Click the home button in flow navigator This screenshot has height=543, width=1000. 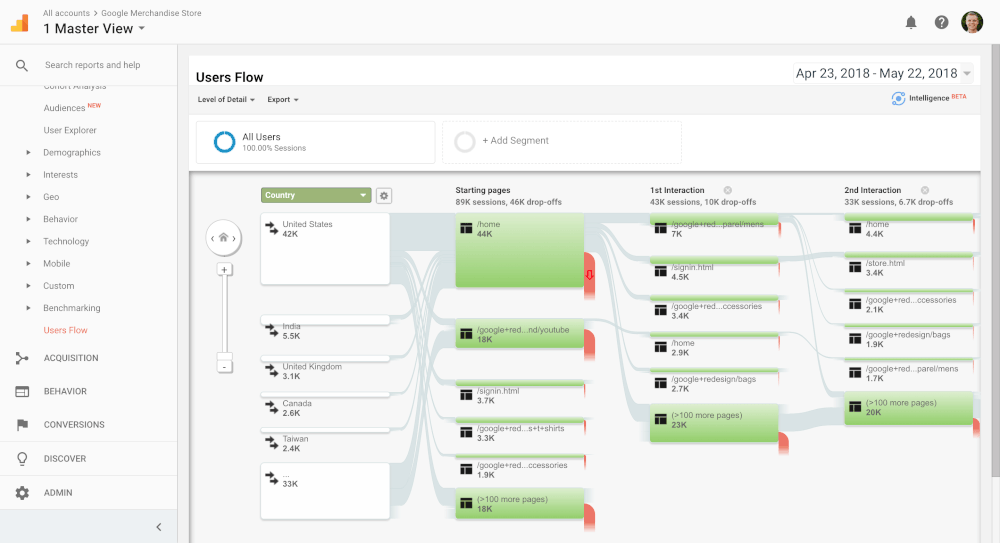click(224, 238)
